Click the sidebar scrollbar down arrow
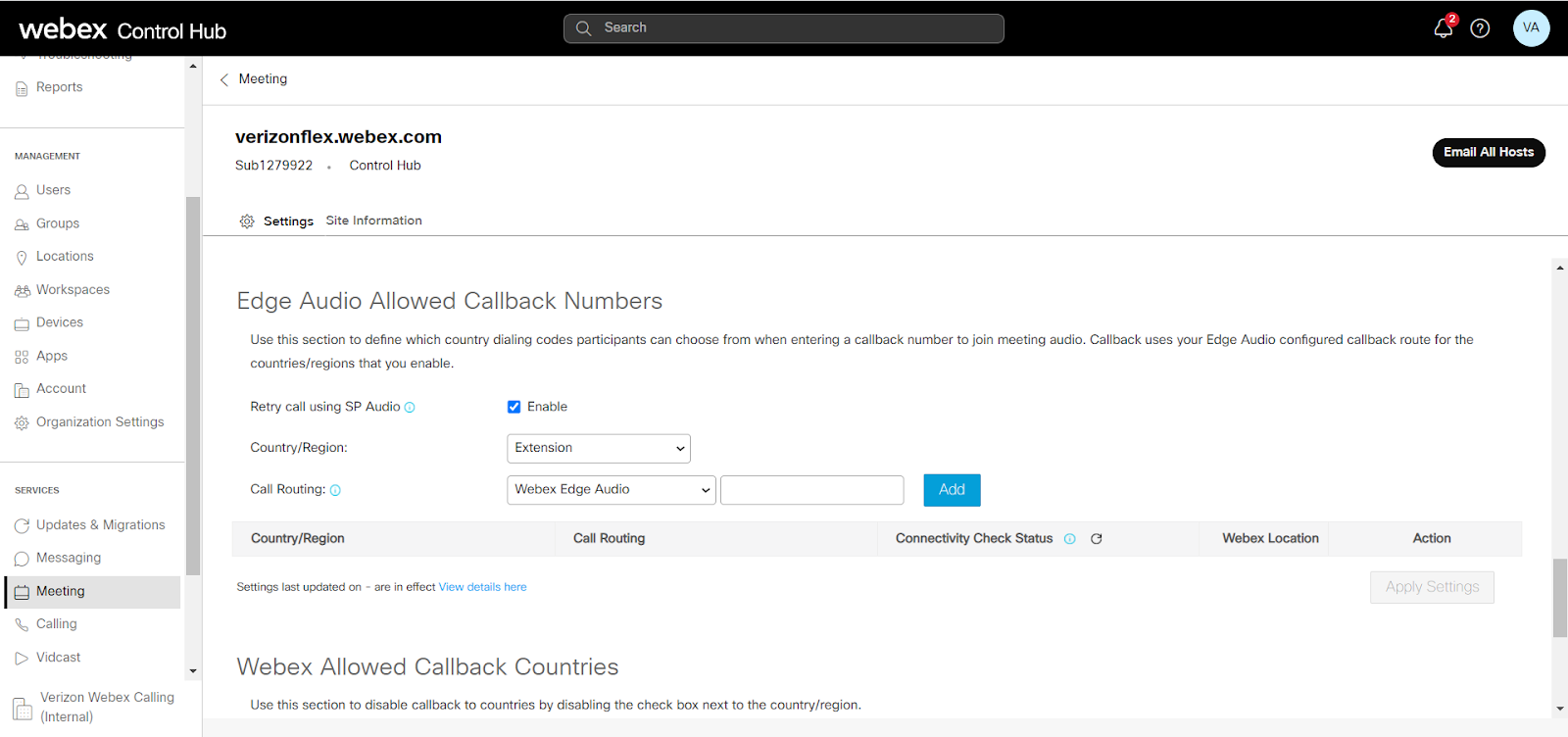Image resolution: width=1568 pixels, height=737 pixels. [x=193, y=671]
